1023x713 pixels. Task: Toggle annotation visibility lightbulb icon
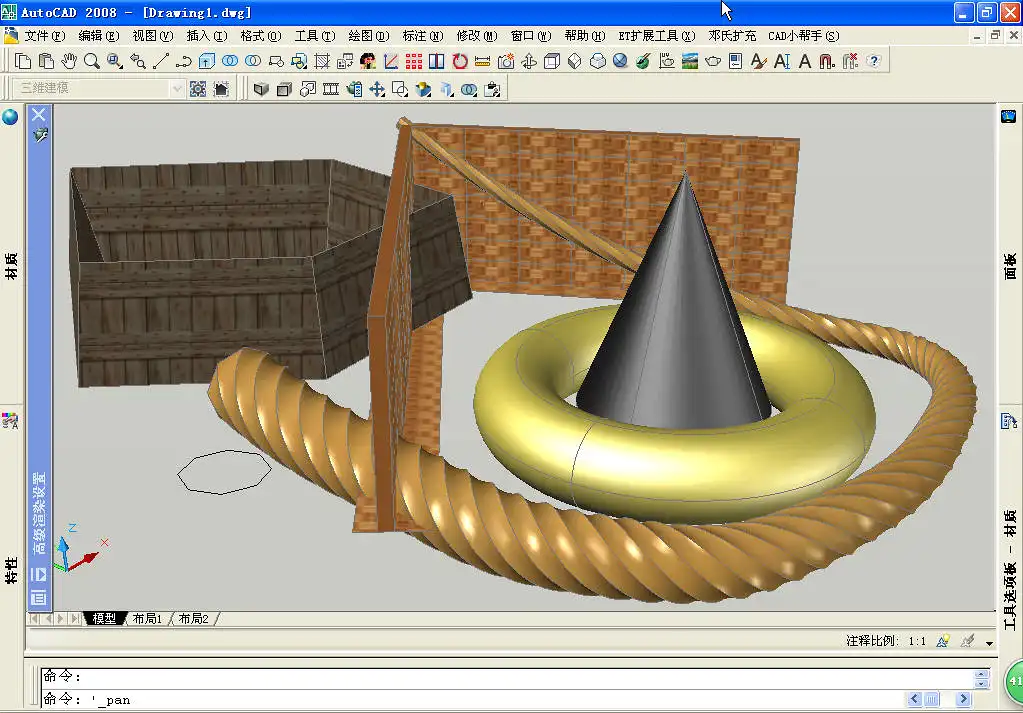tap(943, 641)
